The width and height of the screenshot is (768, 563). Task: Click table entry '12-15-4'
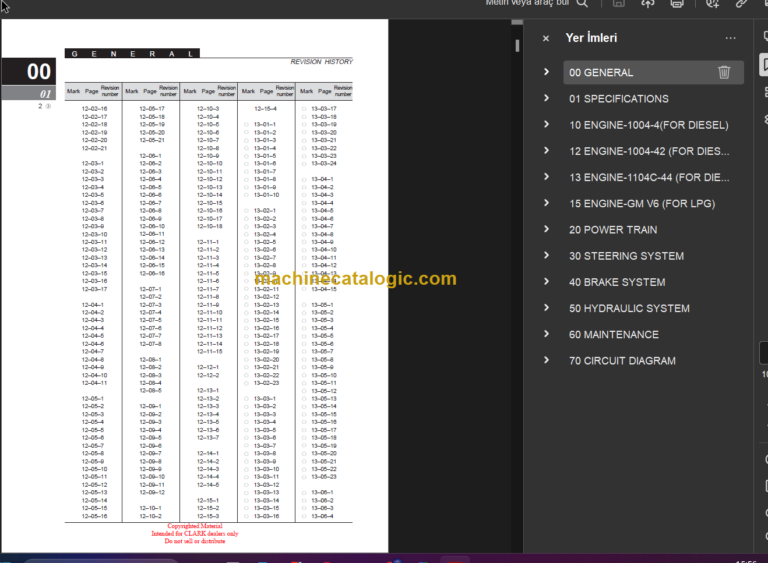tap(265, 109)
